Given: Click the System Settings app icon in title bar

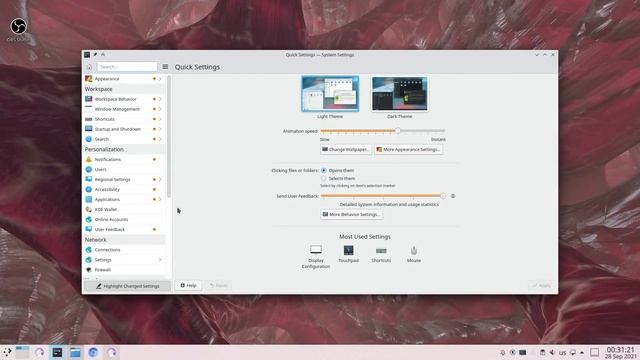Looking at the screenshot, I should coord(87,54).
